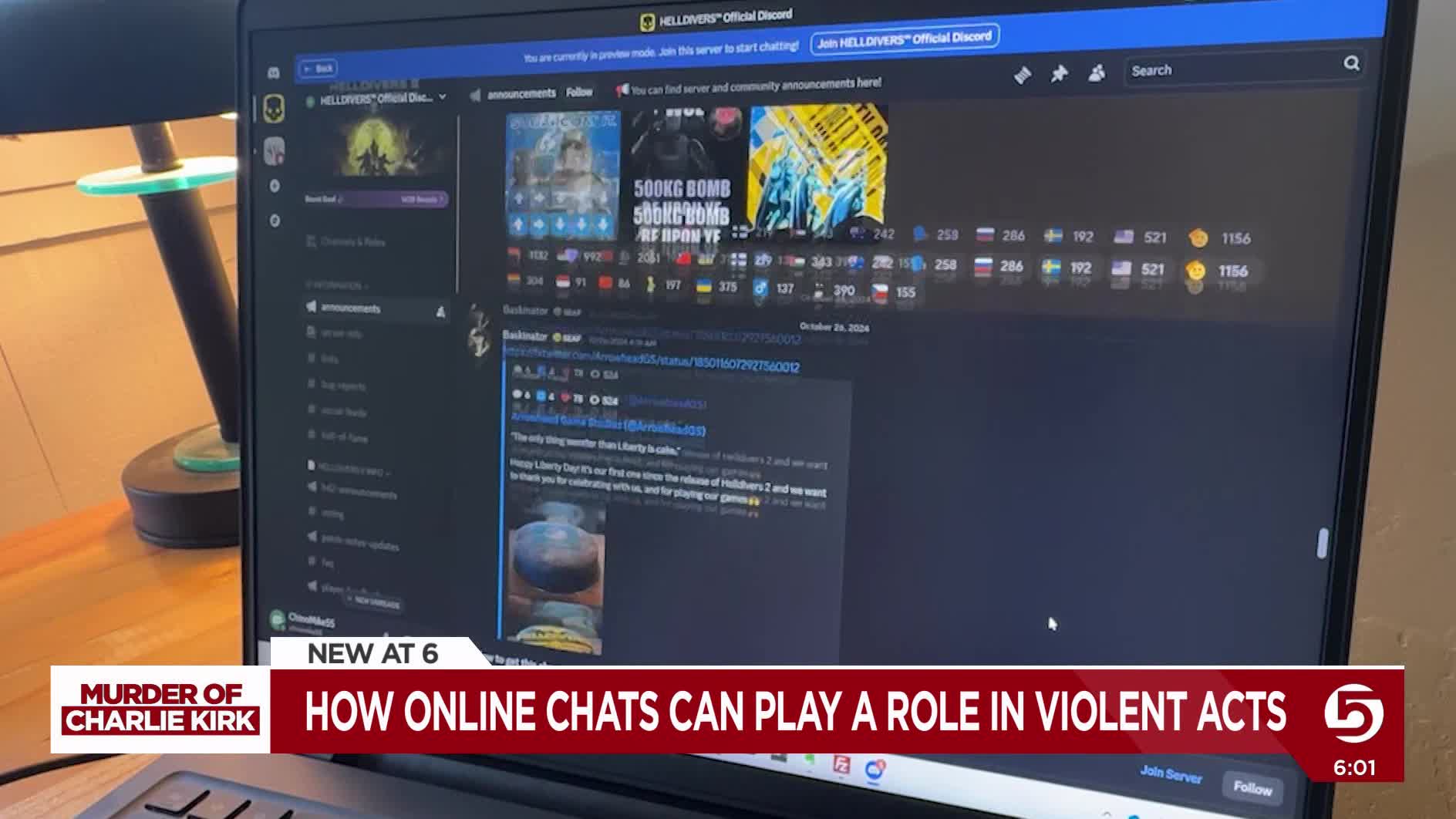Select the announcements channel in sidebar
This screenshot has width=1456, height=819.
pos(351,308)
